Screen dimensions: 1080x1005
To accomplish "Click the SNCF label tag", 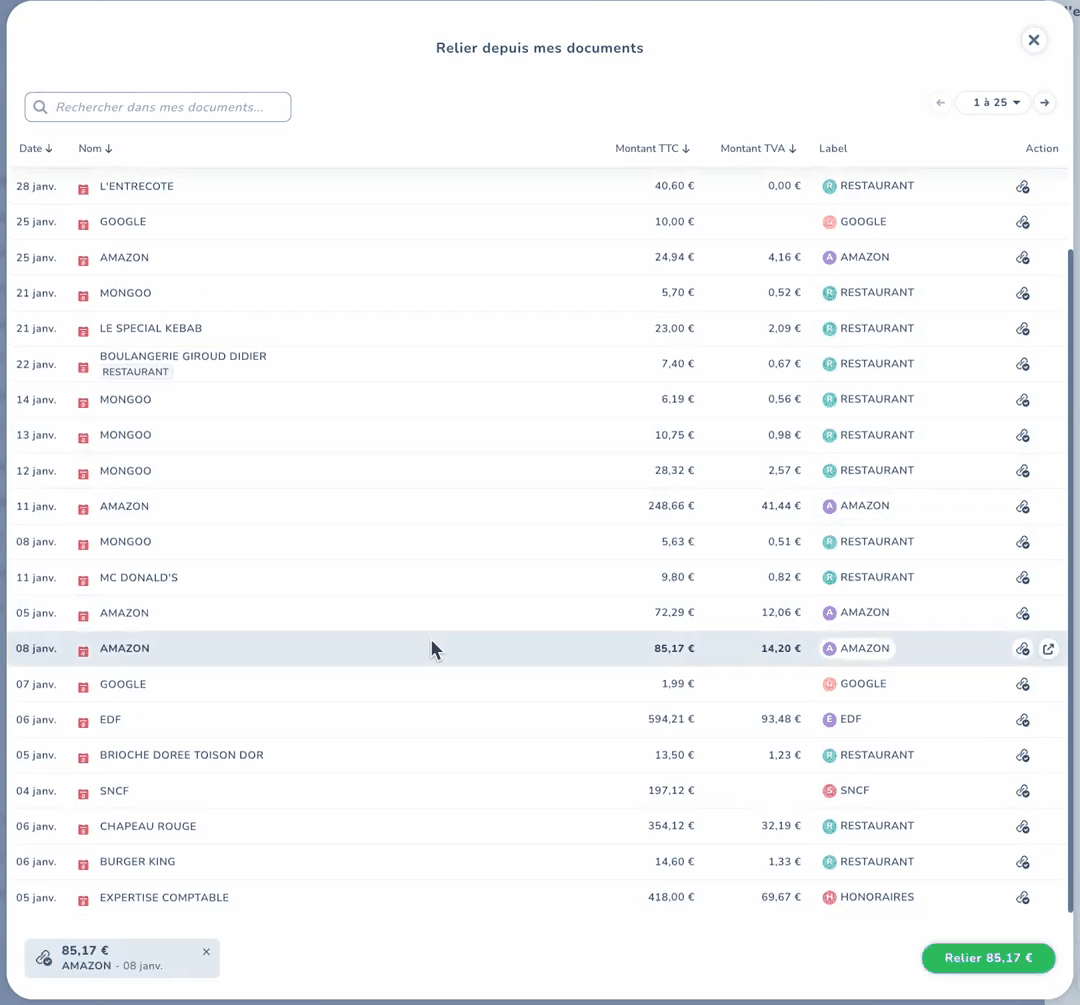I will (x=846, y=790).
